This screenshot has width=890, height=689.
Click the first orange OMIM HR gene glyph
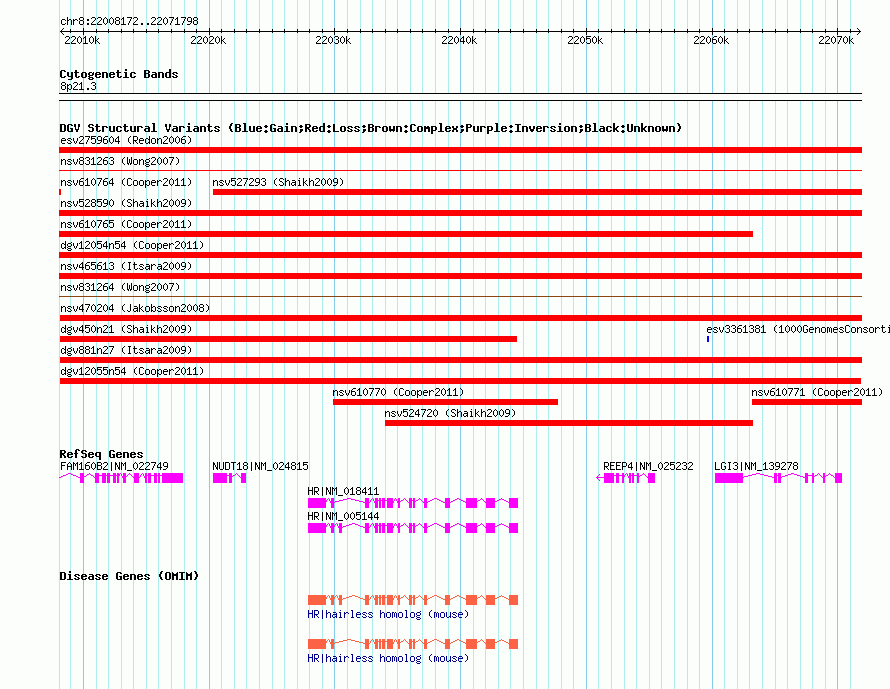[413, 600]
